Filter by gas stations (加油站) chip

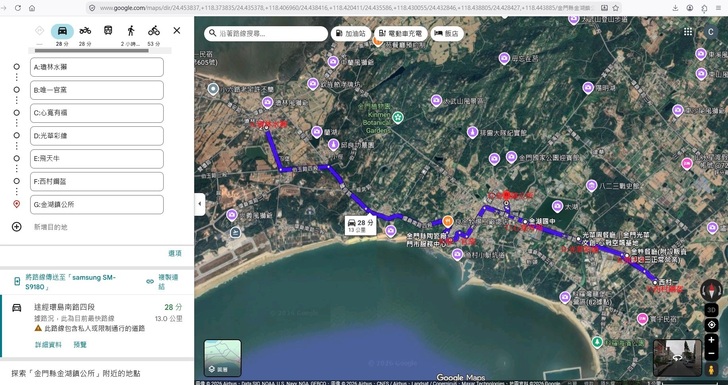[x=351, y=33]
